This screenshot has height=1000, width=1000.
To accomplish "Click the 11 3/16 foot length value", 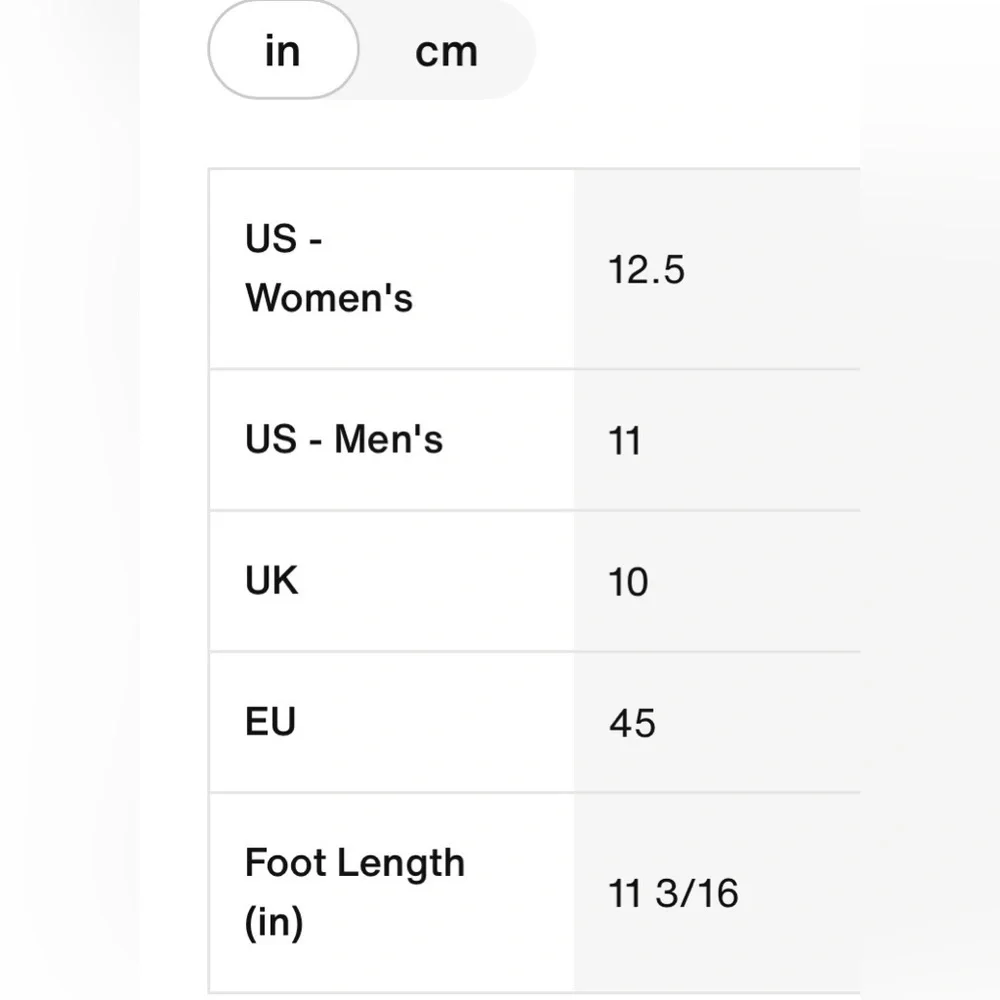I will (673, 893).
